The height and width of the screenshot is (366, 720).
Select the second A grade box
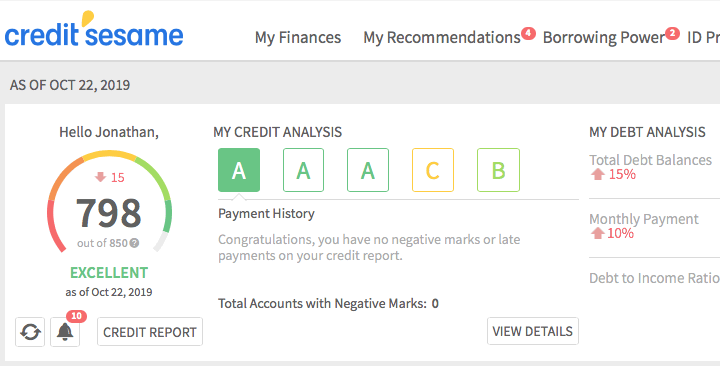click(x=304, y=170)
